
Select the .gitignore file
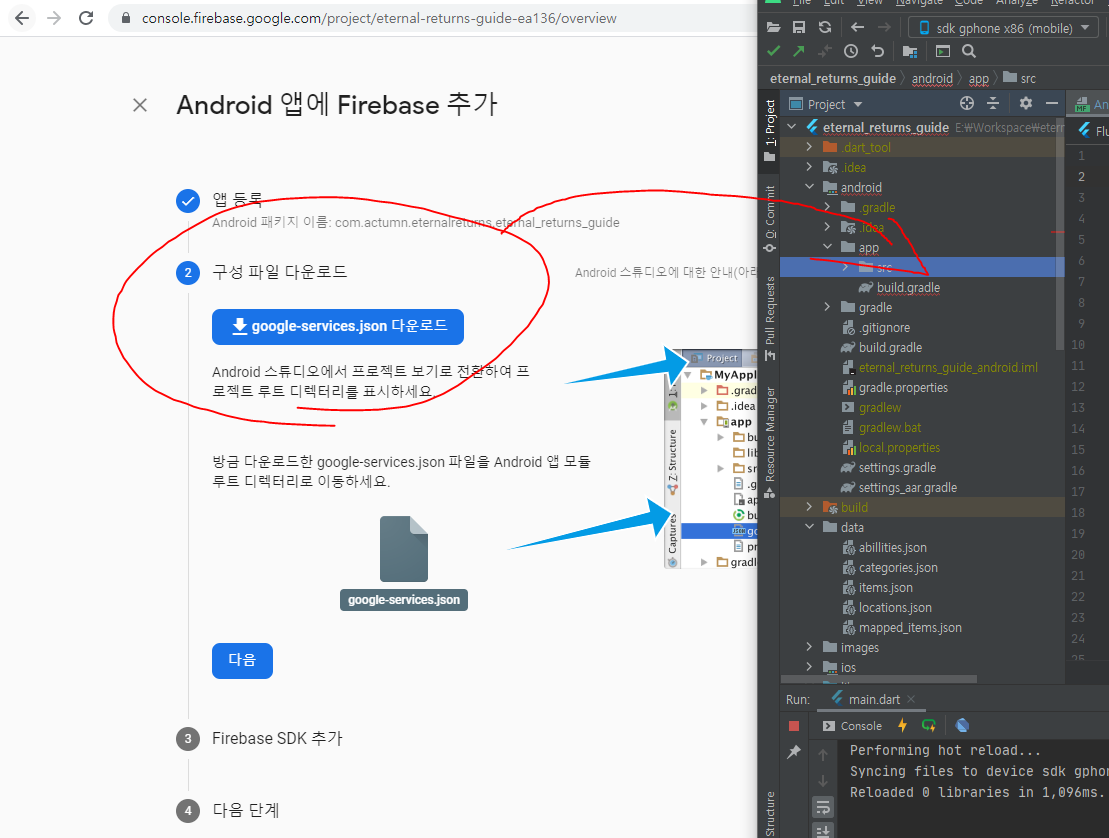(x=884, y=328)
